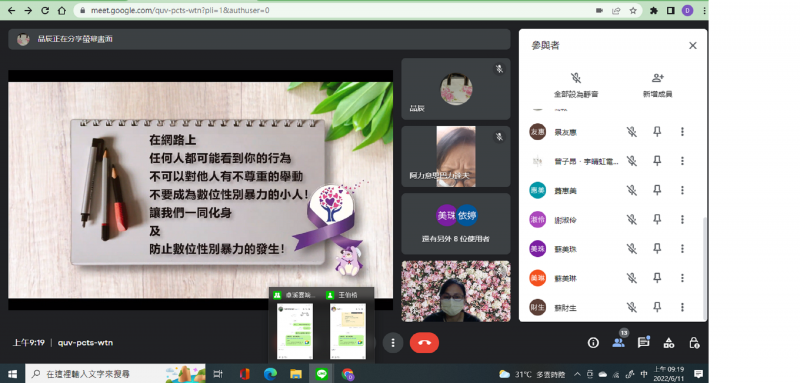Bookmark this page with the star icon
This screenshot has width=800, height=383.
pyautogui.click(x=633, y=10)
